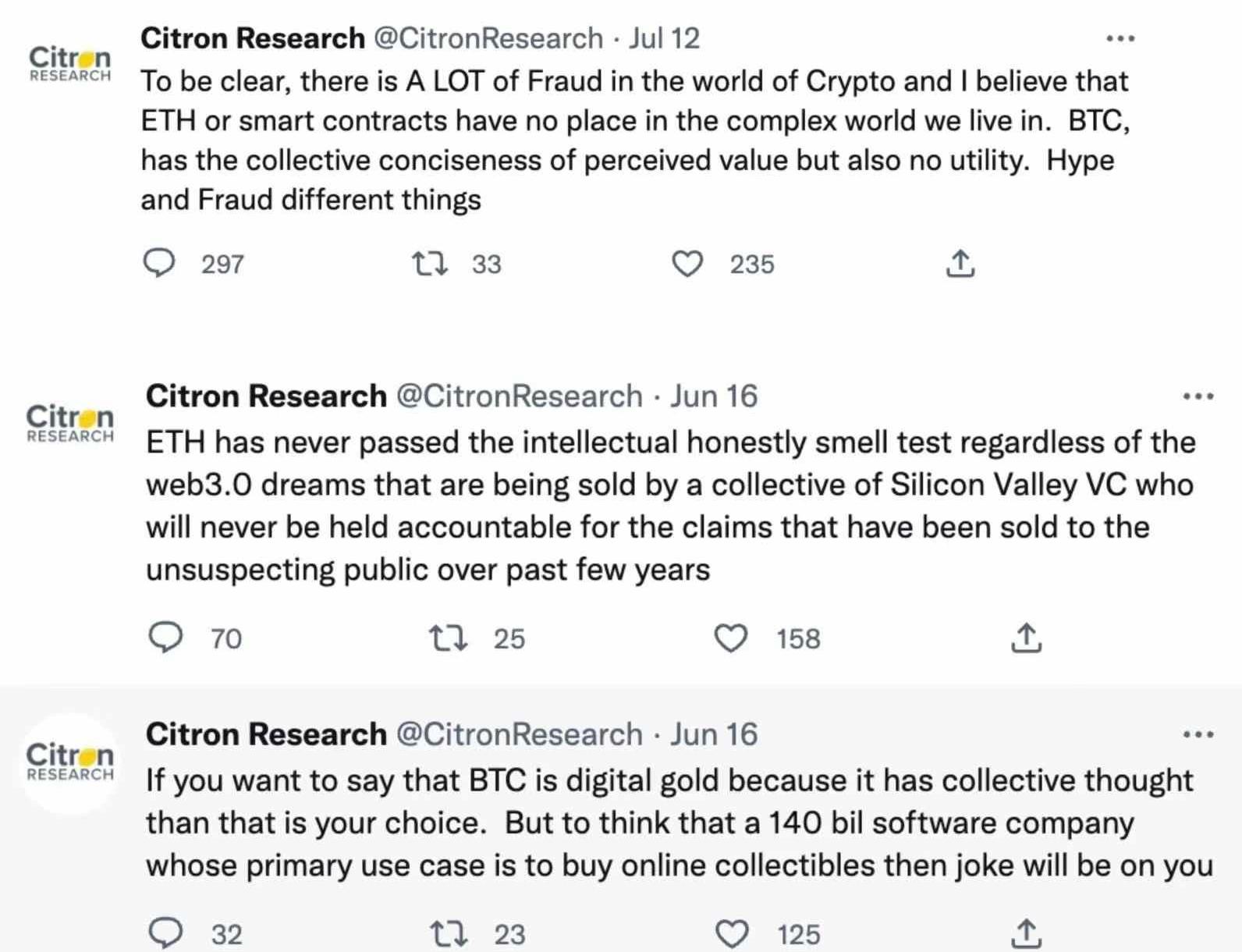The image size is (1242, 952).
Task: Reply to the ETH smell test tweet
Action: pos(165,638)
